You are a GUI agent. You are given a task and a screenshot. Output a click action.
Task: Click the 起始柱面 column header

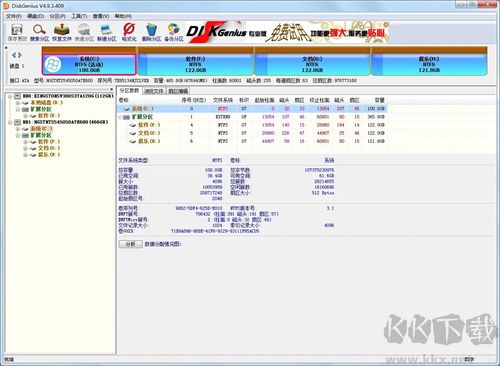[264, 100]
